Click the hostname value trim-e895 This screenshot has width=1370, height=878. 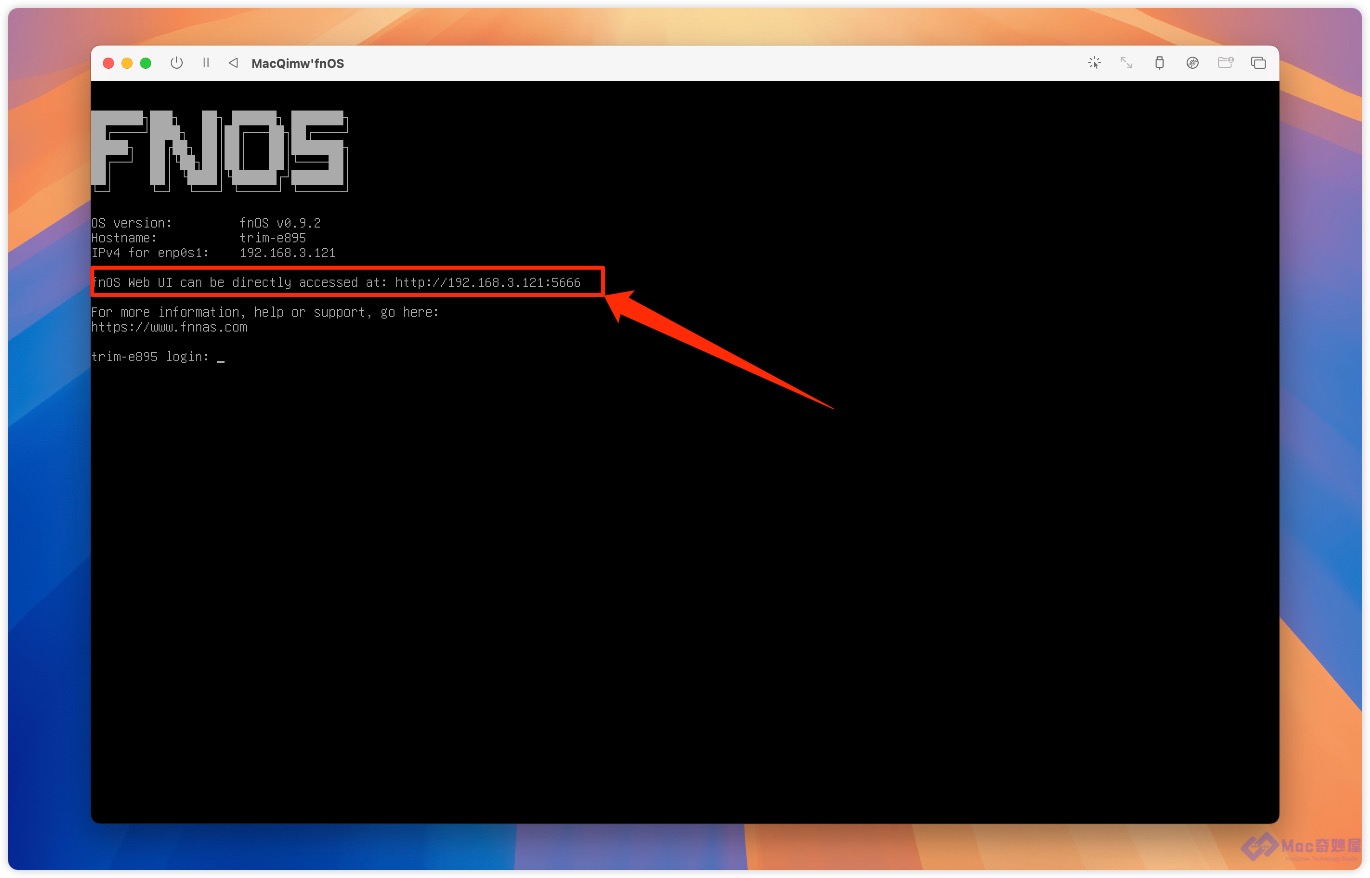tap(272, 238)
